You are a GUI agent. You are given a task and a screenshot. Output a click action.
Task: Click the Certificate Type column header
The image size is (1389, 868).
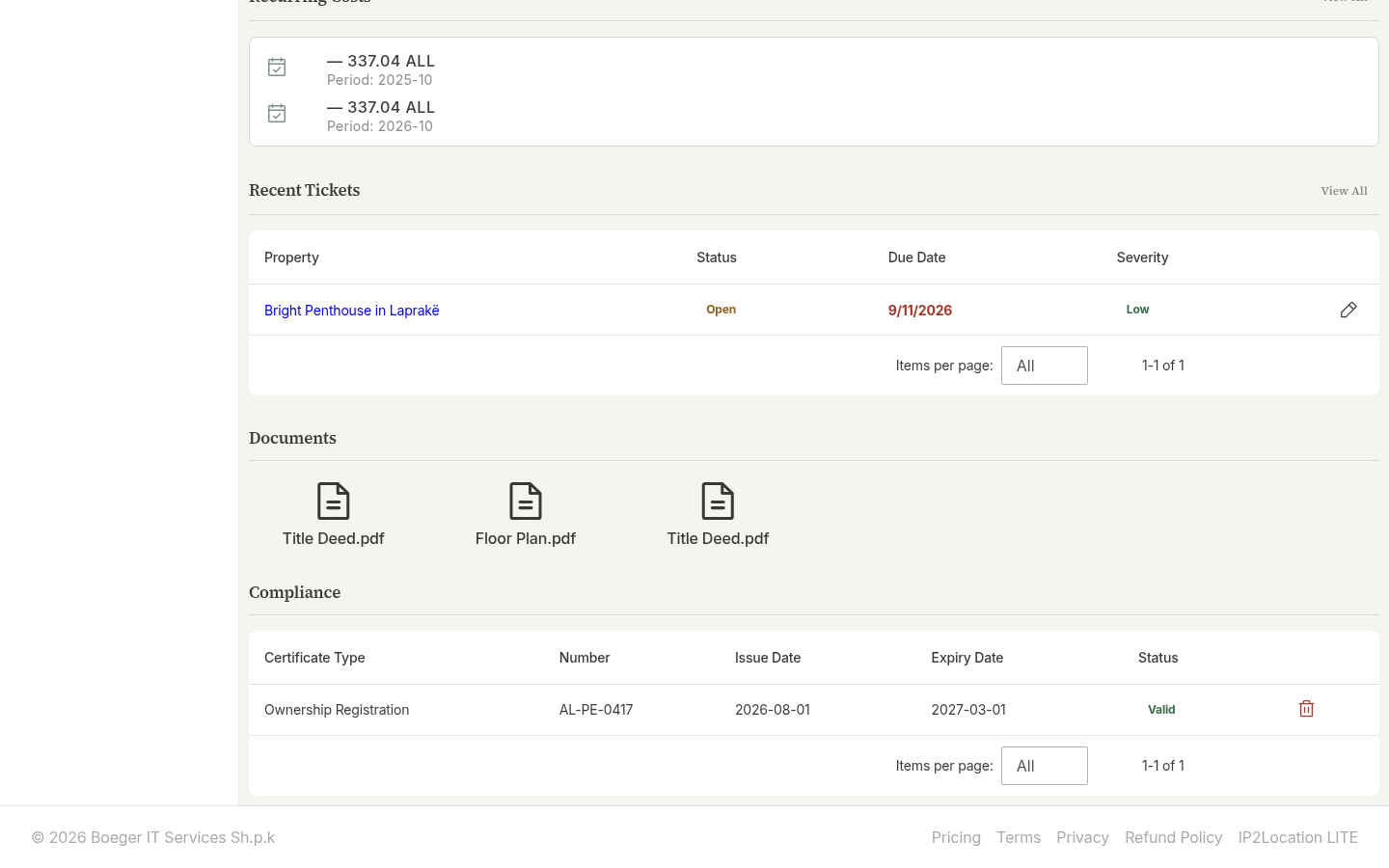pos(314,658)
